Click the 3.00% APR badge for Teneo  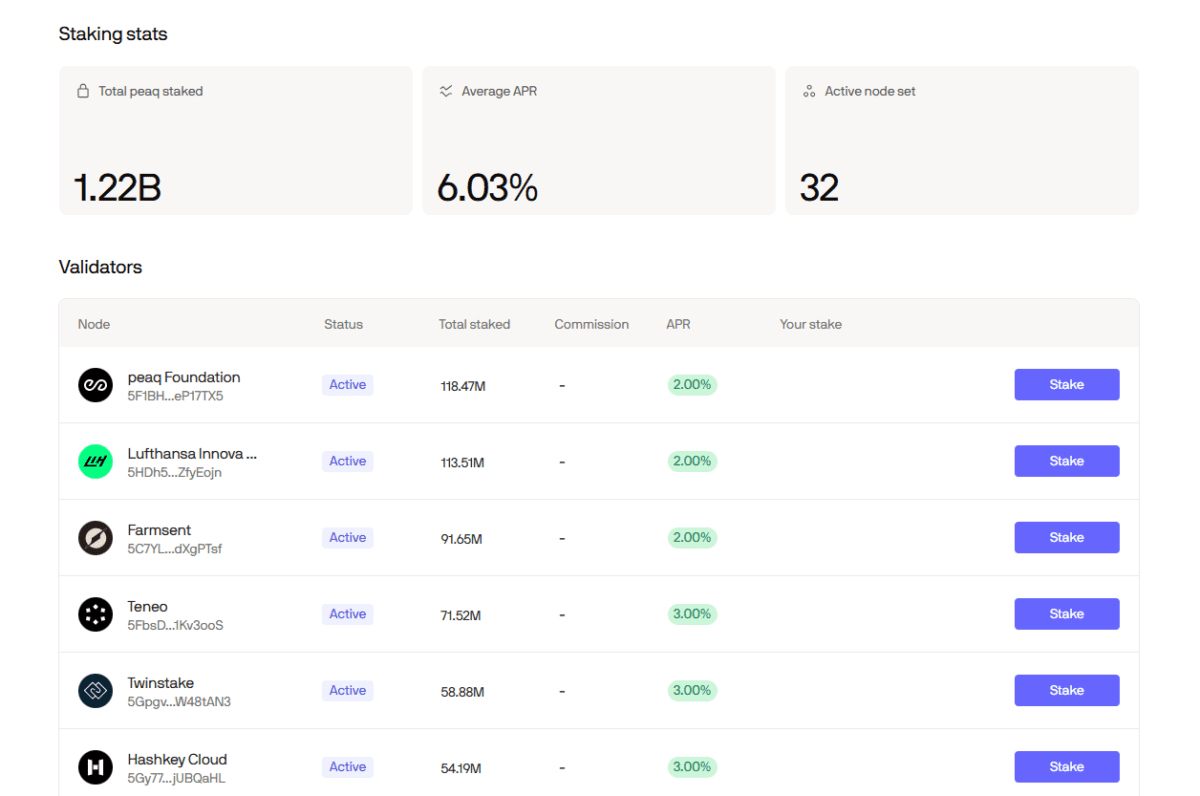tap(692, 614)
